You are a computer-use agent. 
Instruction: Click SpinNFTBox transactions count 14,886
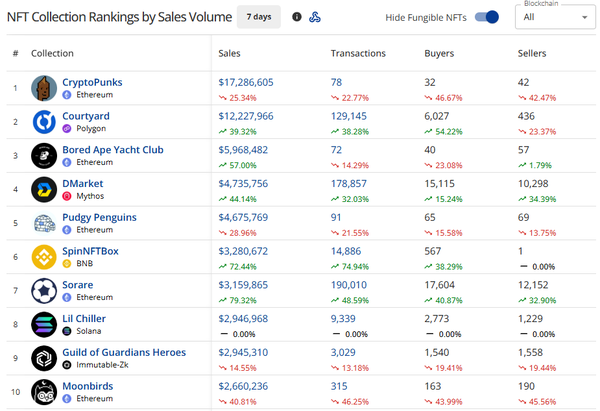(346, 251)
